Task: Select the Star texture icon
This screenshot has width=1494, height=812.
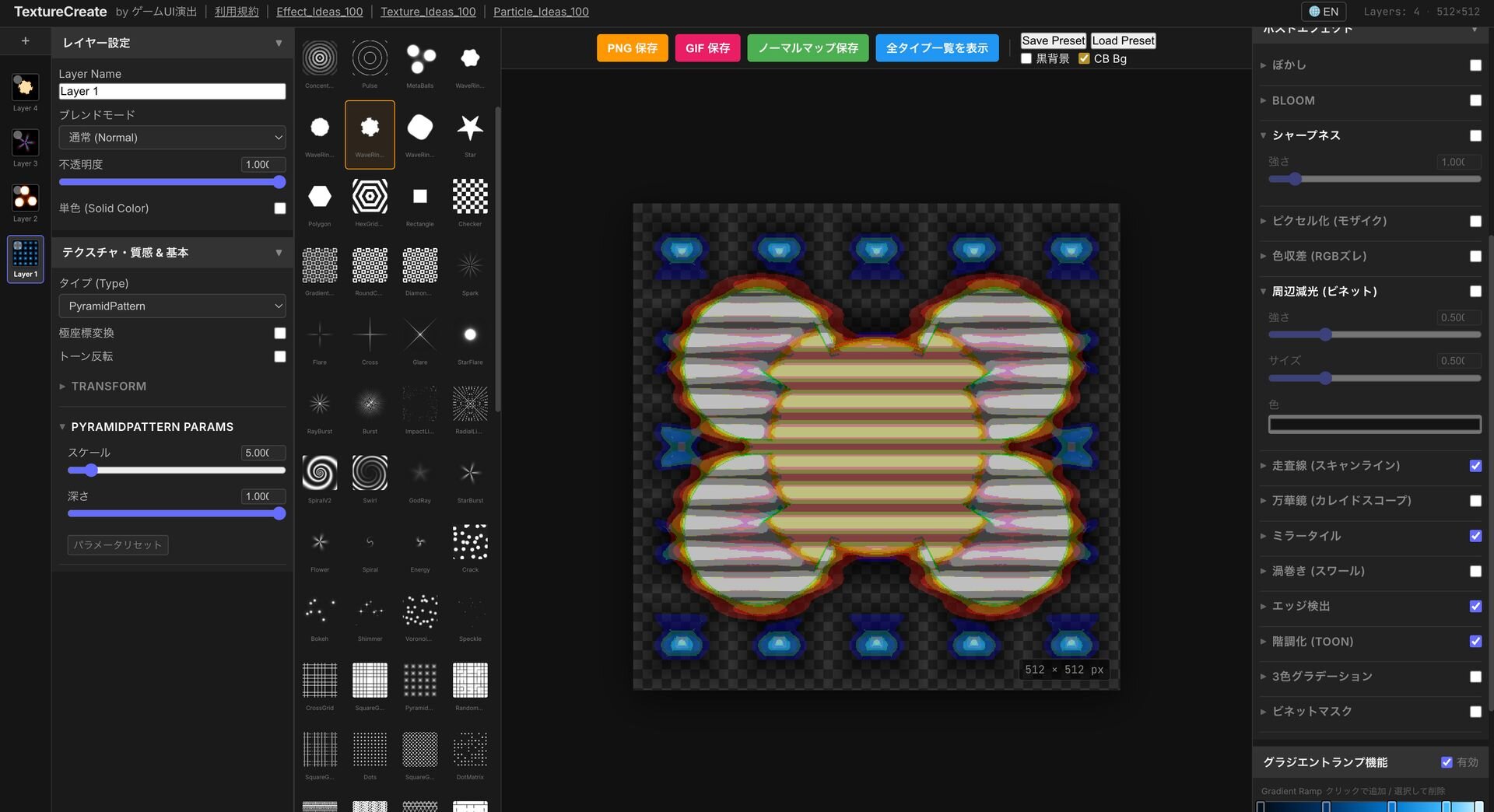Action: (x=470, y=128)
